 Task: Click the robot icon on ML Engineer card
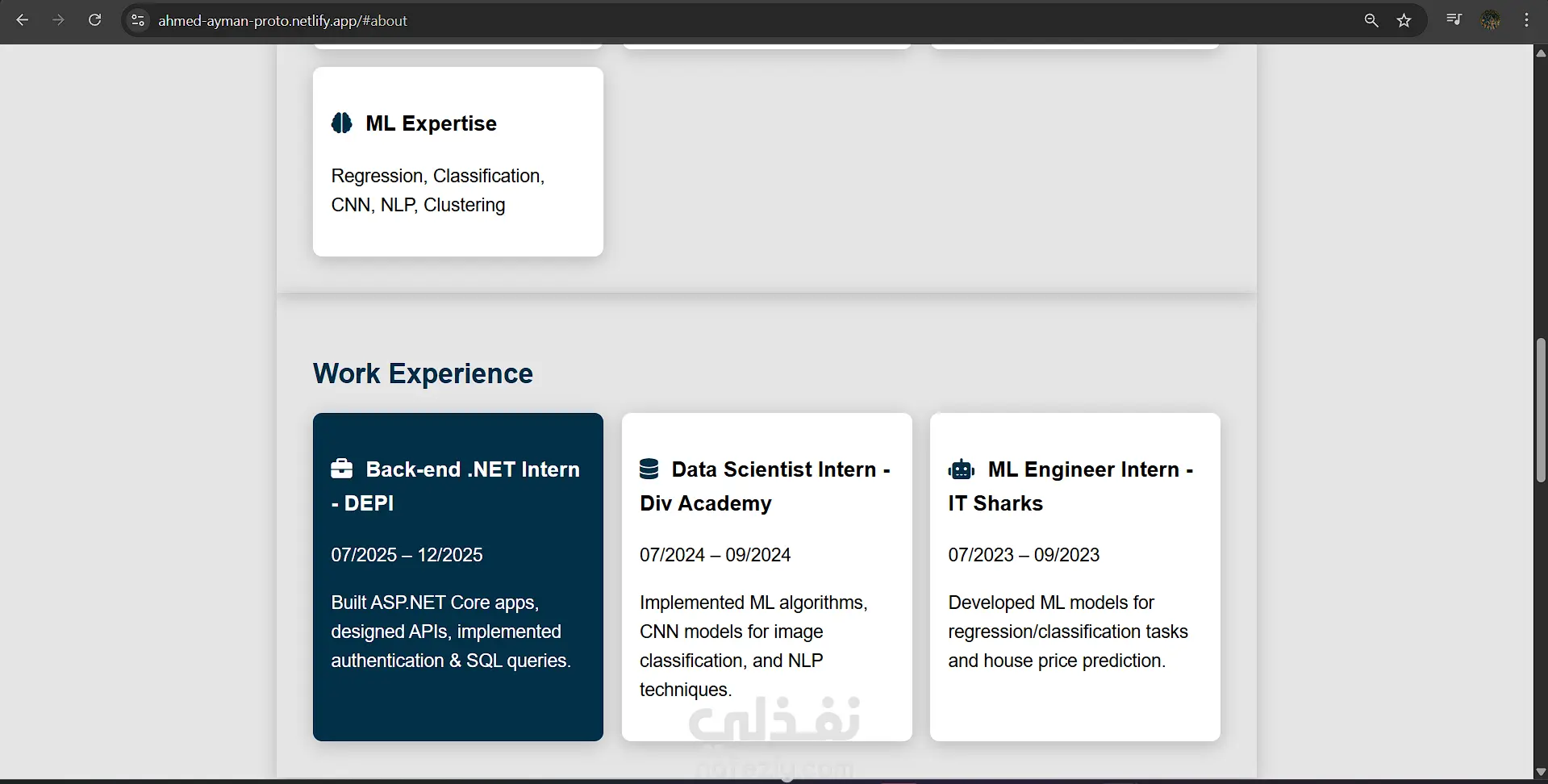[962, 469]
